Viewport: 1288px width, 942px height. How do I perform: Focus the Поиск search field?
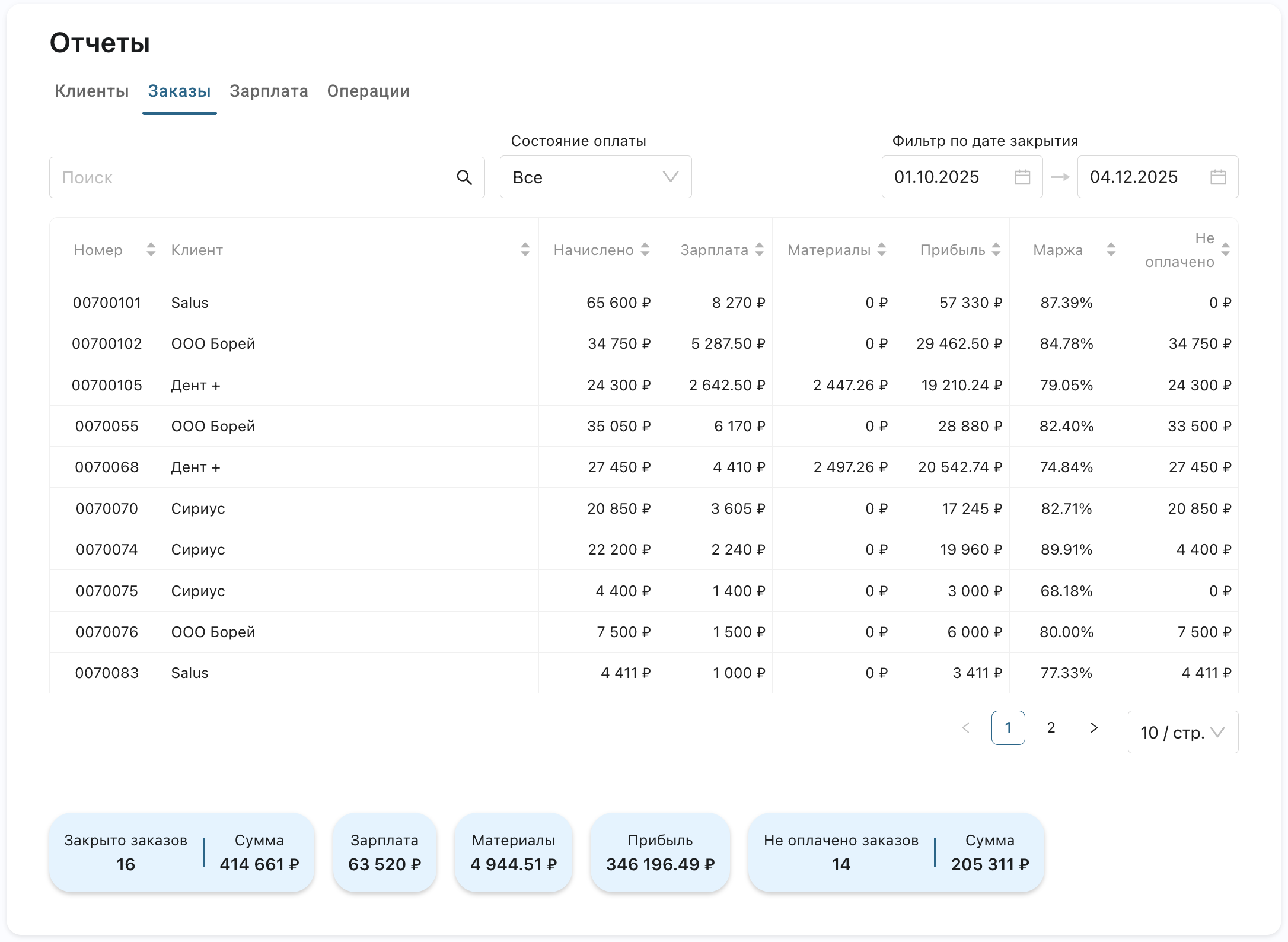(255, 177)
